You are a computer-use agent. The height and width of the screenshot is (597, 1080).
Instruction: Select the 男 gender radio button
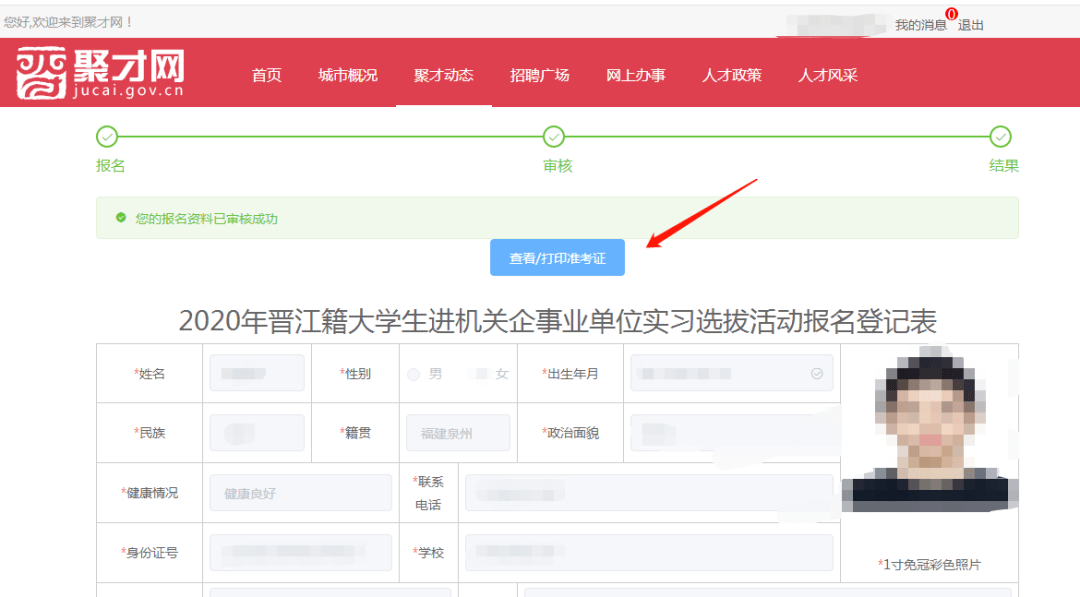point(414,374)
